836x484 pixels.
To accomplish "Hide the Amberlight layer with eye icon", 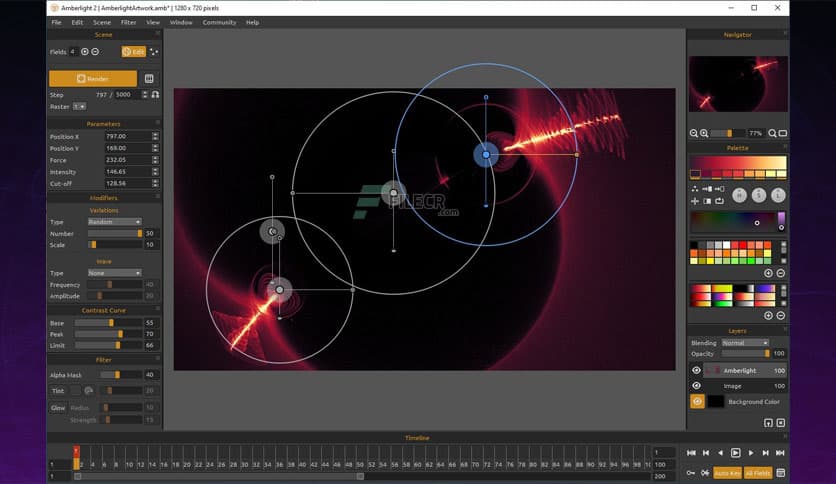I will tap(696, 370).
